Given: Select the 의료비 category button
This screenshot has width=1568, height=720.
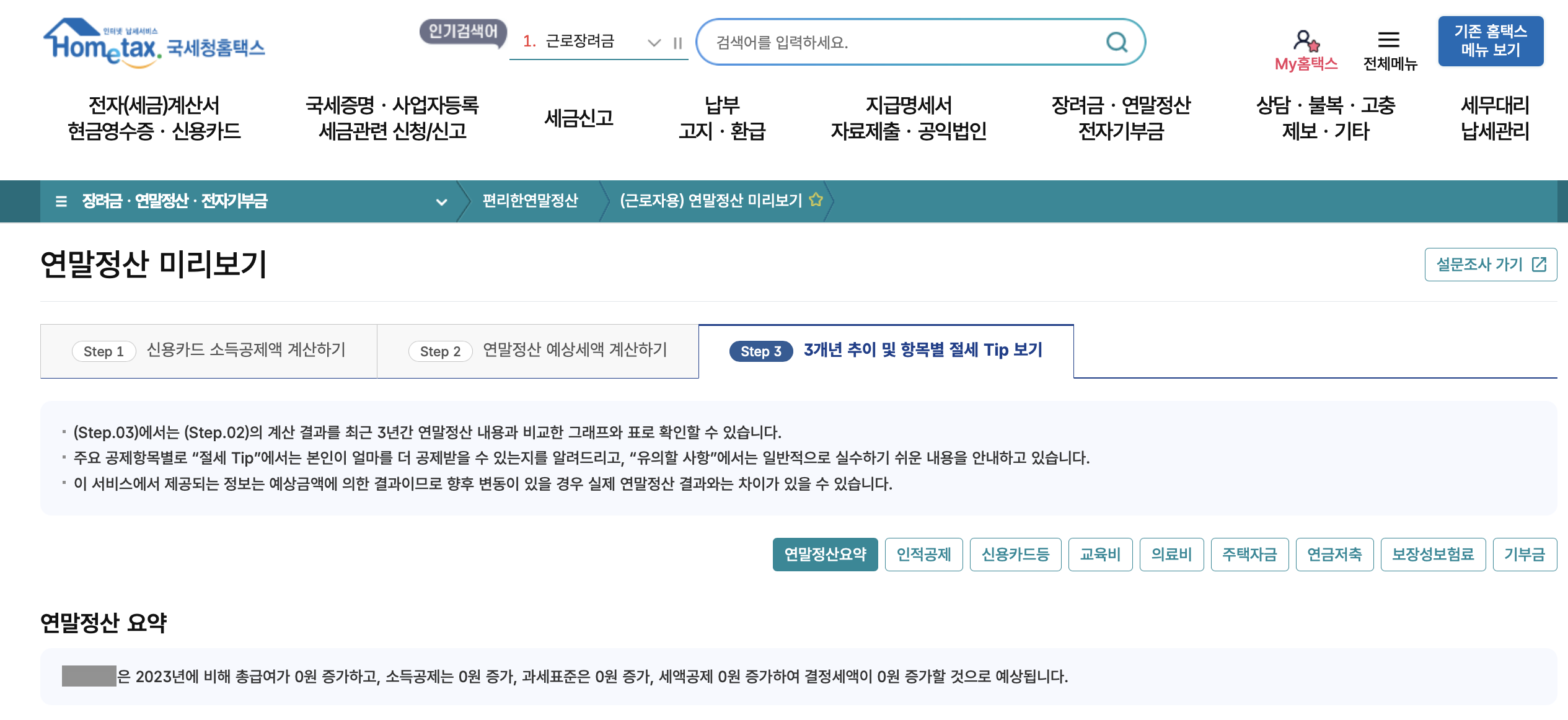Looking at the screenshot, I should pyautogui.click(x=1171, y=554).
